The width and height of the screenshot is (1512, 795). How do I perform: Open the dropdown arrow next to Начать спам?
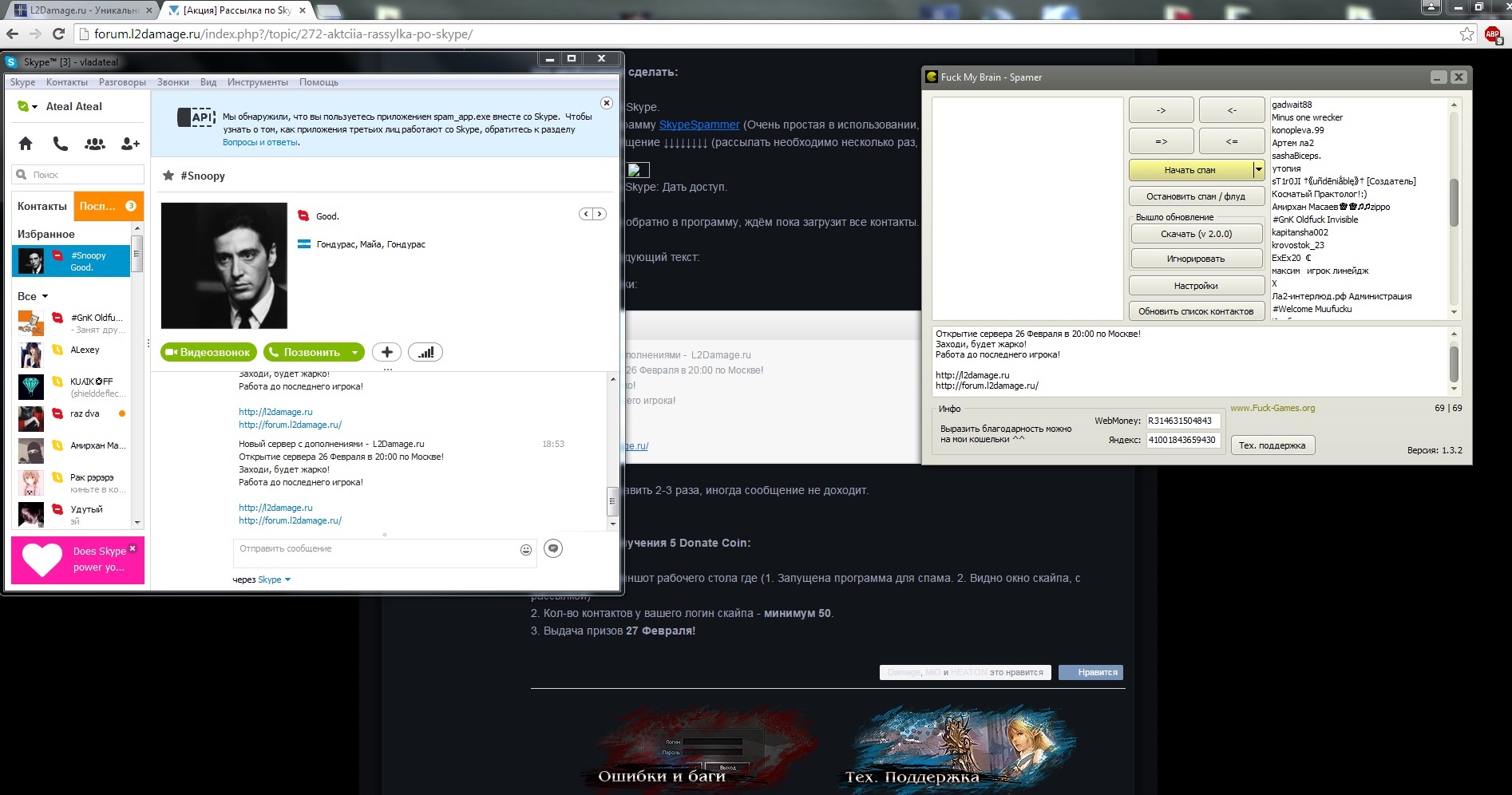[1258, 169]
